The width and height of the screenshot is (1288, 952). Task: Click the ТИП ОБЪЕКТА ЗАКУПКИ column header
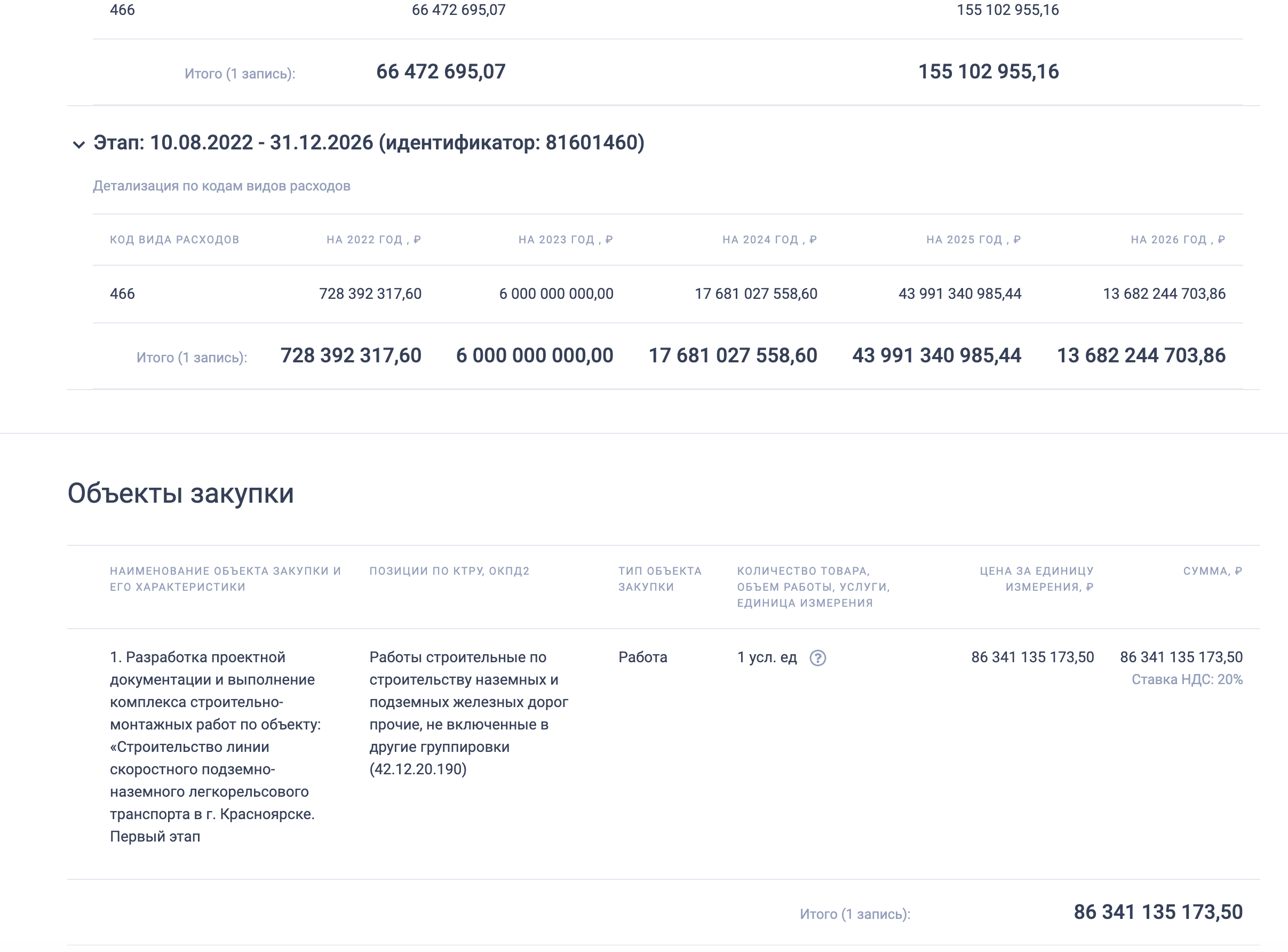[659, 578]
